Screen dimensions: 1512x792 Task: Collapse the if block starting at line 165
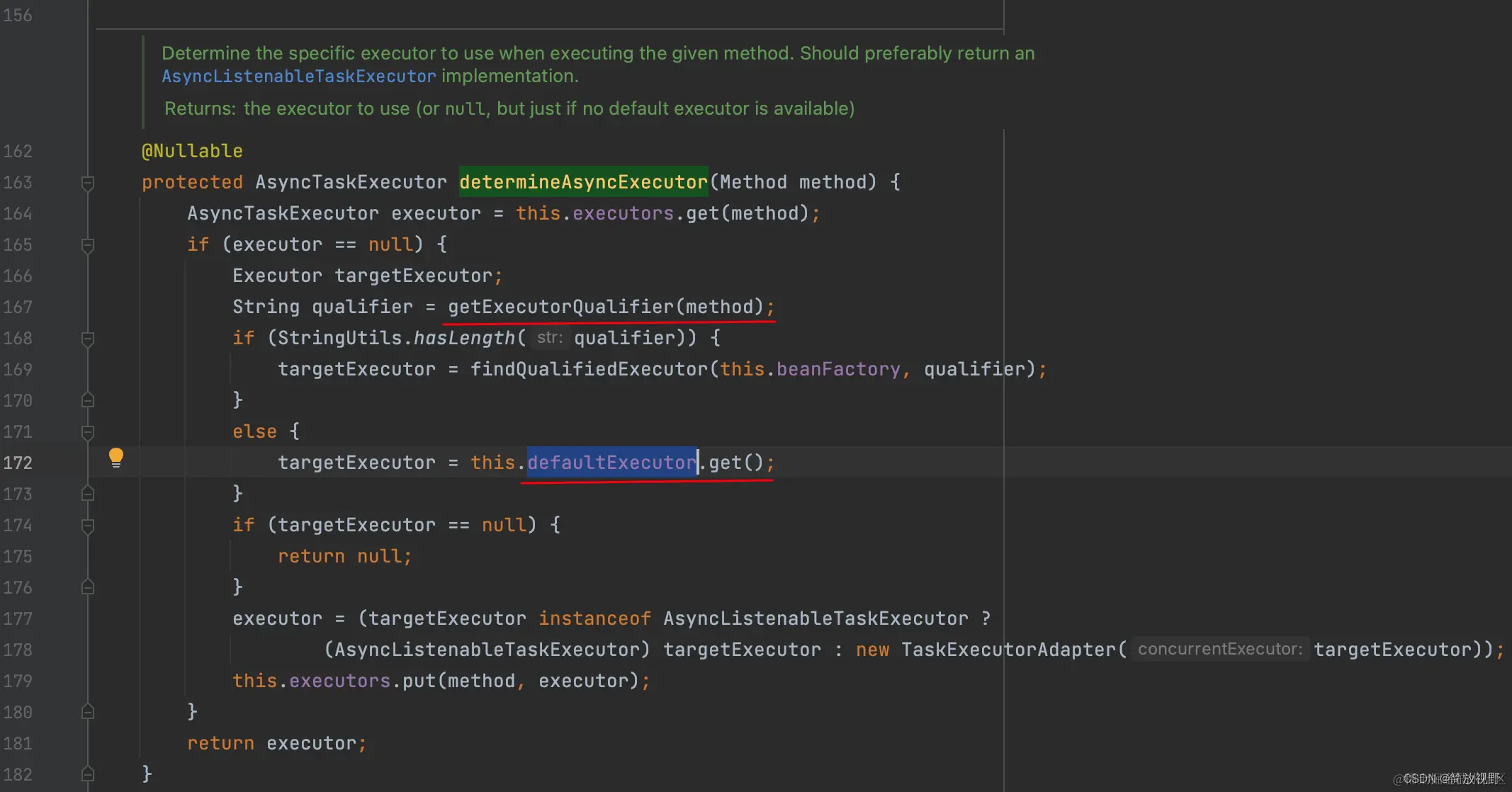[88, 245]
